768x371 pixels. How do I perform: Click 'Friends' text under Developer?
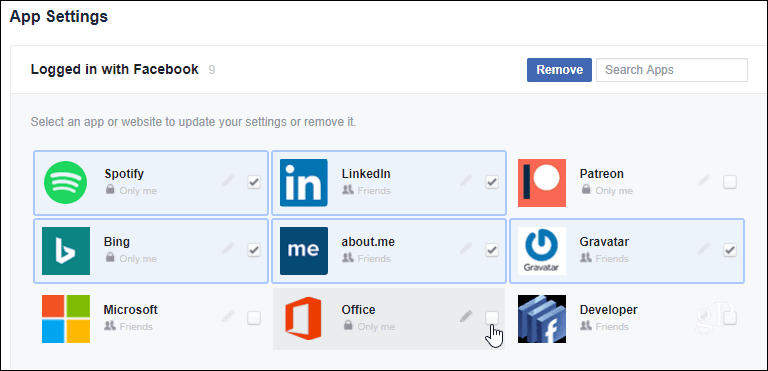point(612,327)
